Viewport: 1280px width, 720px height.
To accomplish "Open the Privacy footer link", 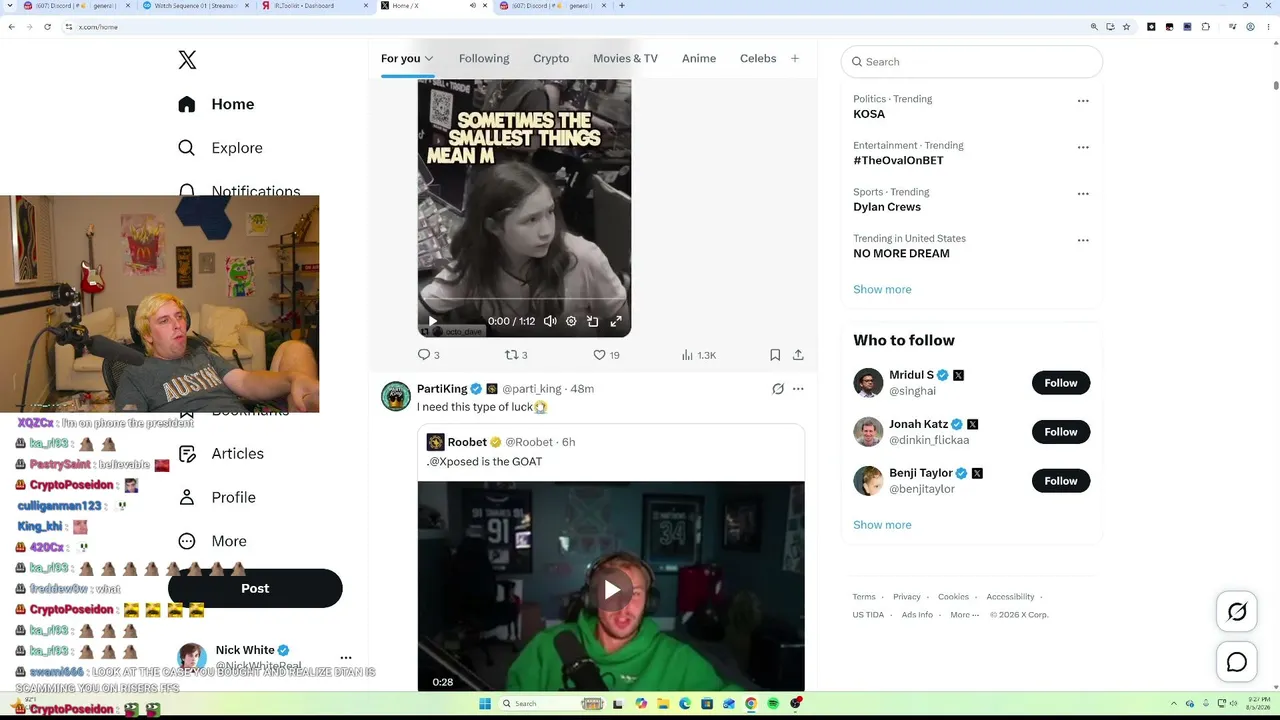I will click(907, 597).
